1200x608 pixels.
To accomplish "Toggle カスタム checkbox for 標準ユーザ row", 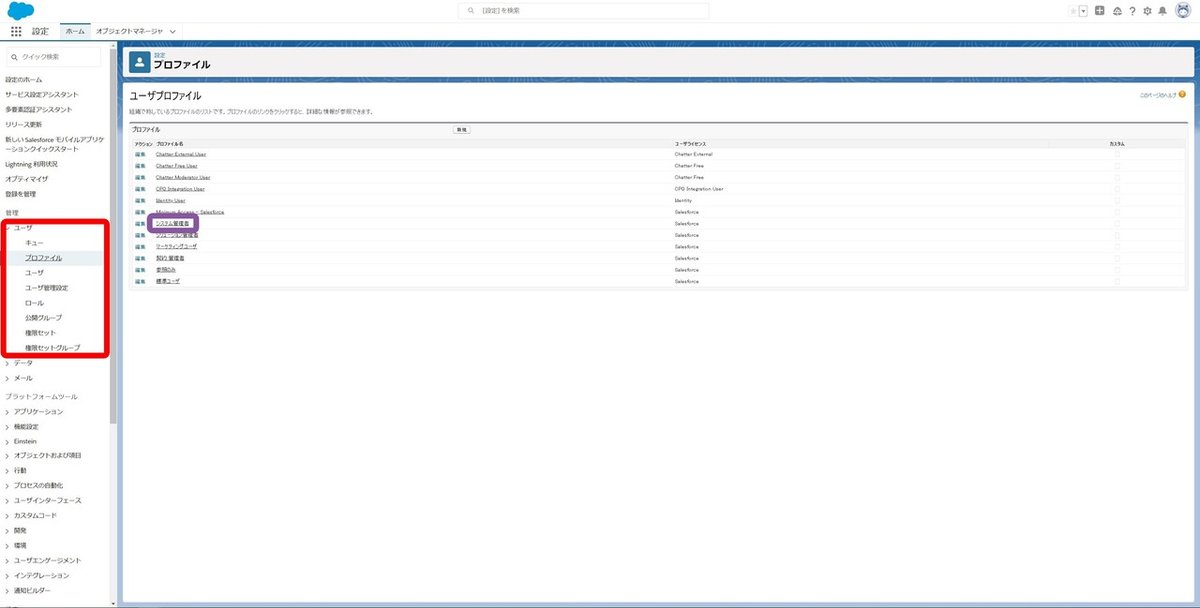I will coord(1117,281).
